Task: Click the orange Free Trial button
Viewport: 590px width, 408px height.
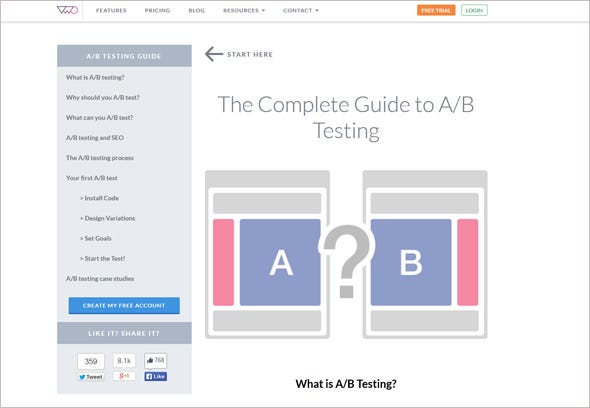Action: point(436,10)
